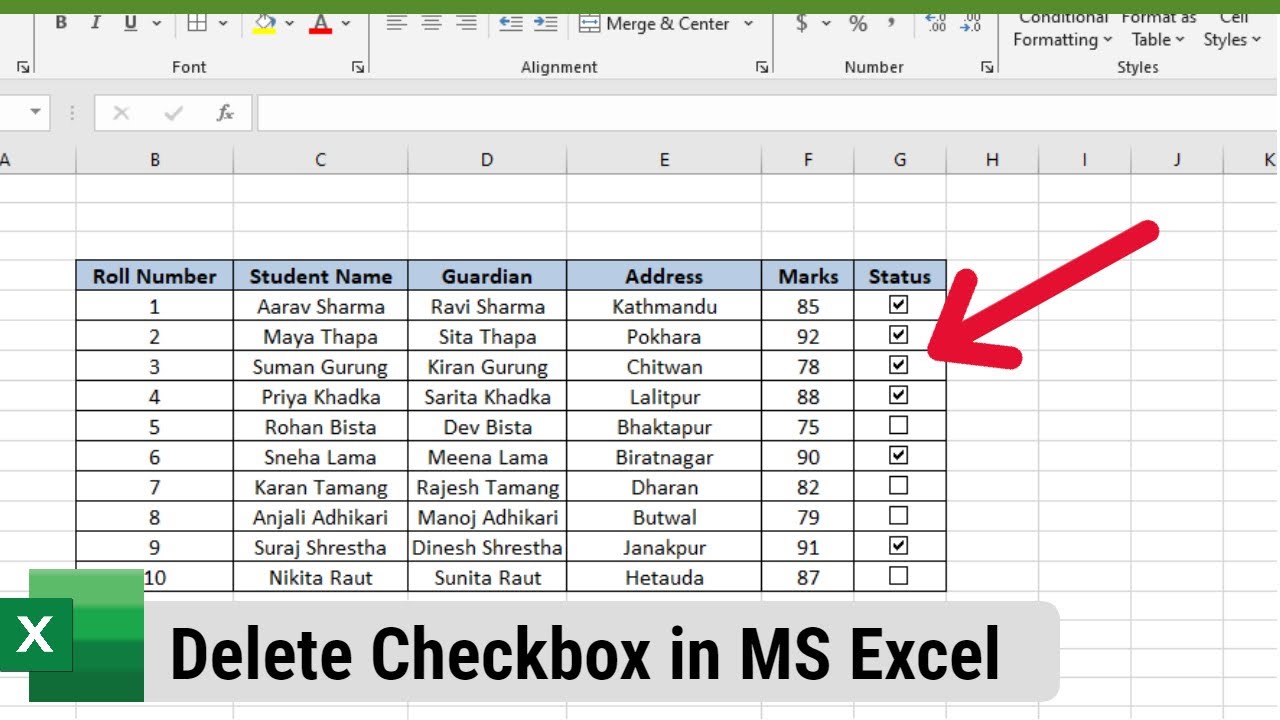Viewport: 1280px width, 720px height.
Task: Uncheck Status checkbox for Aarav Sharma
Action: tap(898, 304)
